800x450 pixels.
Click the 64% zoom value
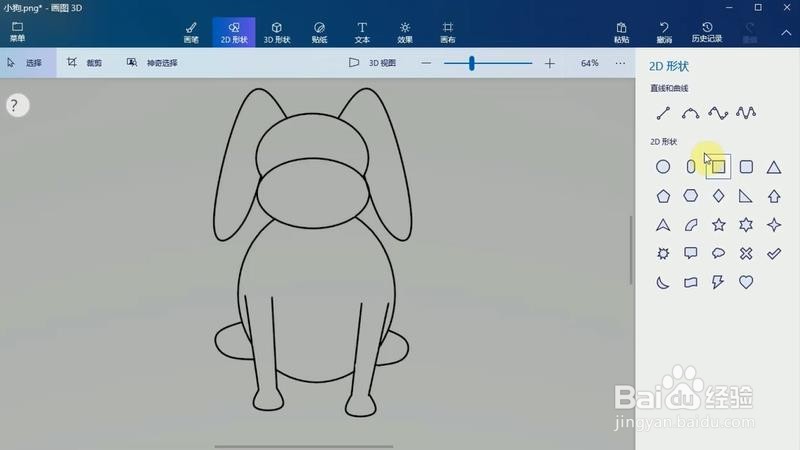[589, 63]
